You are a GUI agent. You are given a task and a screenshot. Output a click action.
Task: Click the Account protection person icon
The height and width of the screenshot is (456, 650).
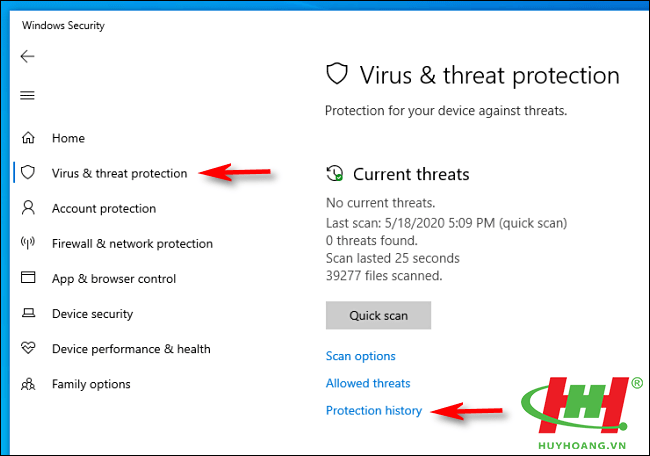pos(28,208)
